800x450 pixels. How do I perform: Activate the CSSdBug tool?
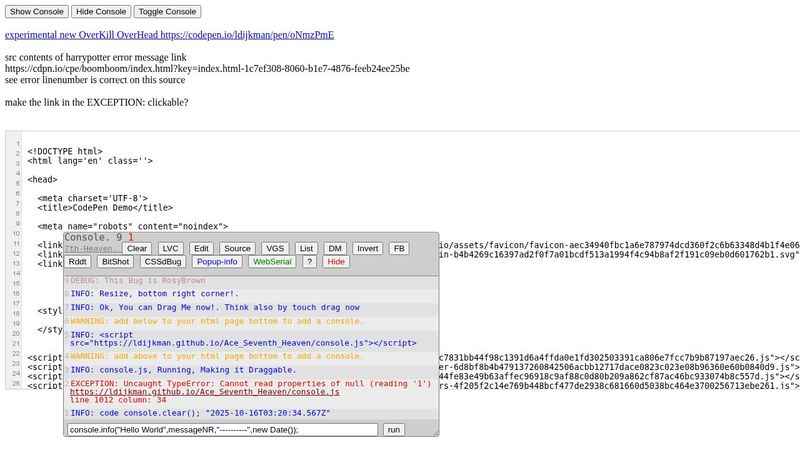coord(162,261)
